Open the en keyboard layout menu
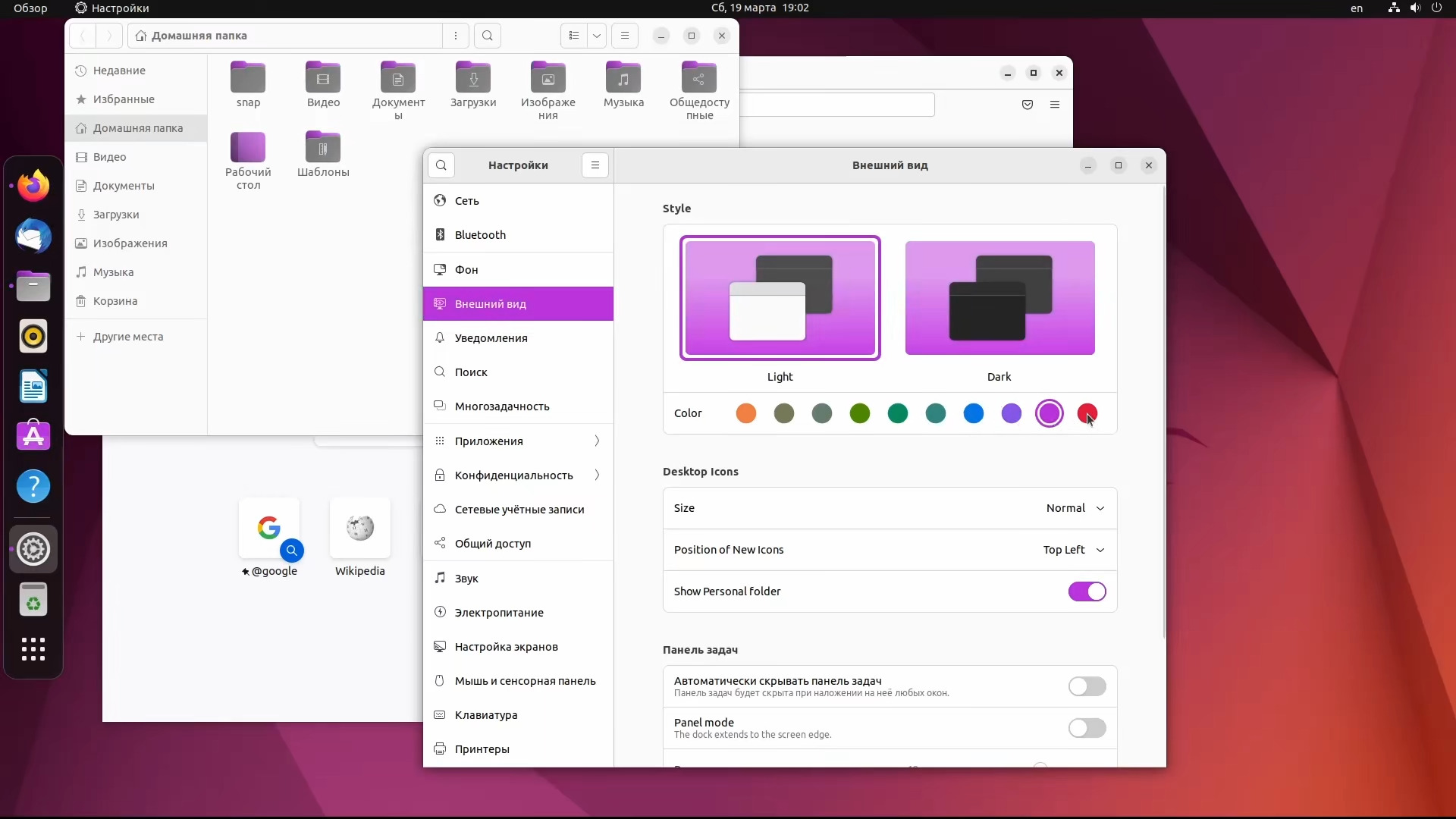Image resolution: width=1456 pixels, height=819 pixels. 1357,8
